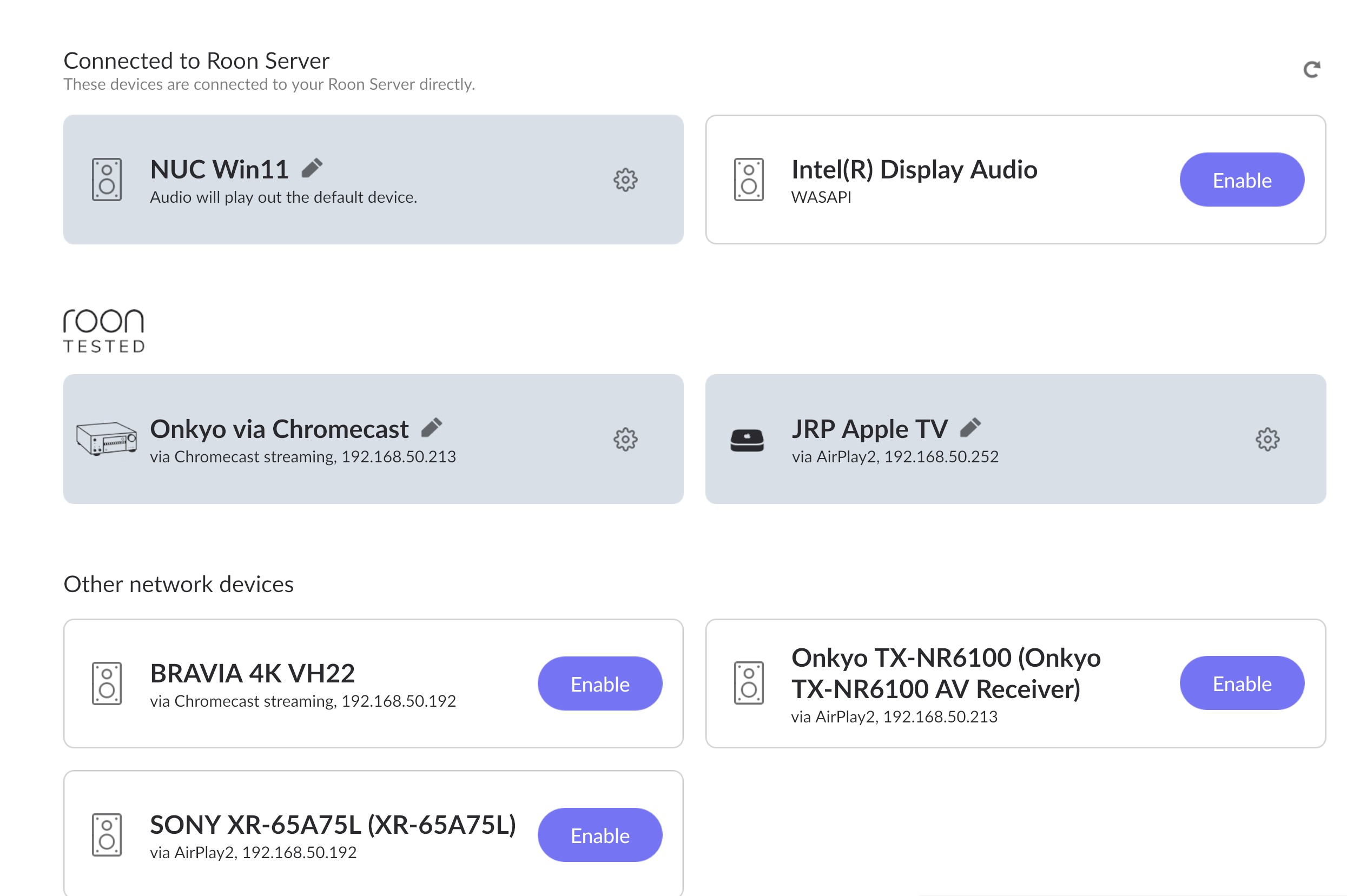Enable BRAVIA 4K VH22 device
This screenshot has height=896, width=1347.
coord(599,683)
